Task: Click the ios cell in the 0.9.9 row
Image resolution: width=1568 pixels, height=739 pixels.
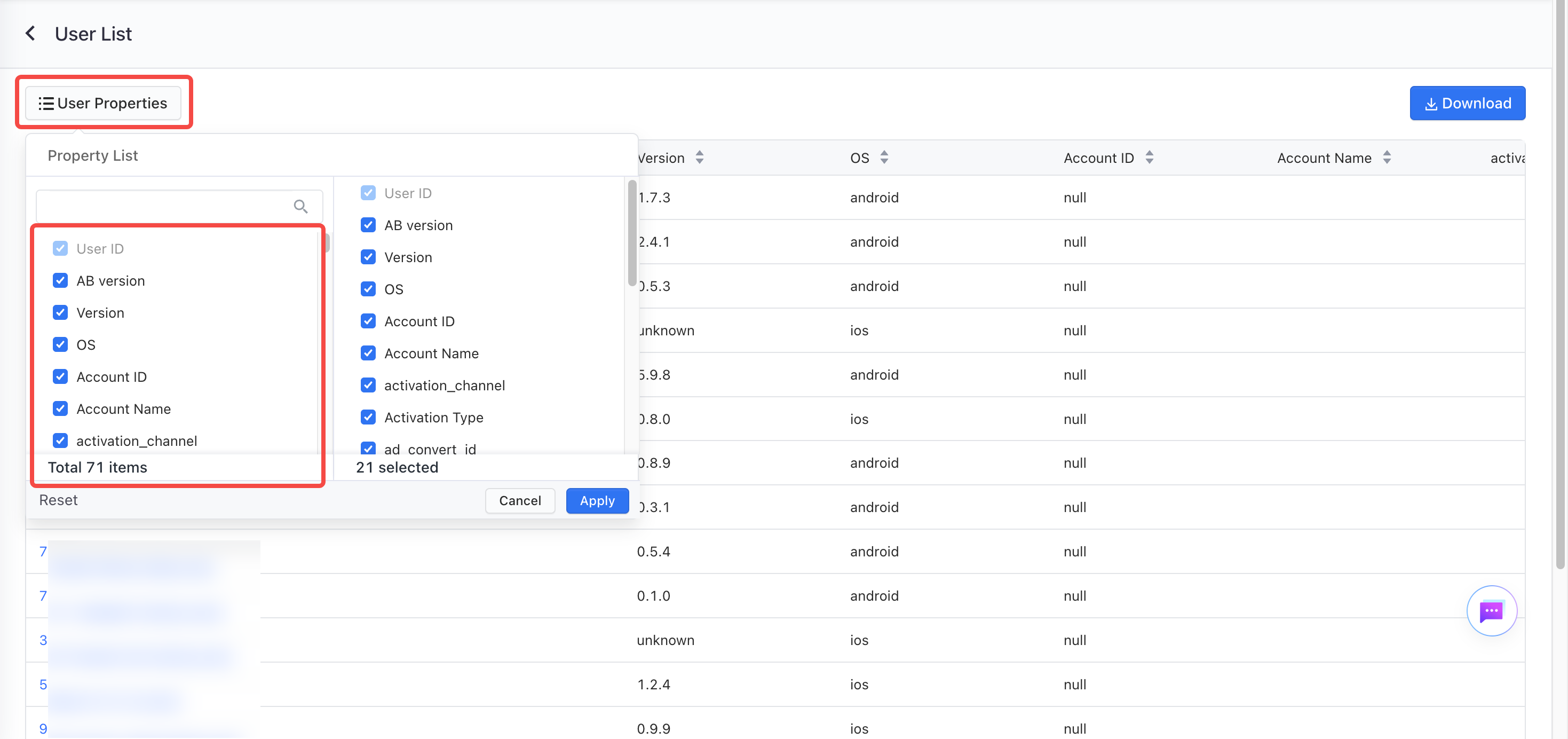Action: click(859, 729)
